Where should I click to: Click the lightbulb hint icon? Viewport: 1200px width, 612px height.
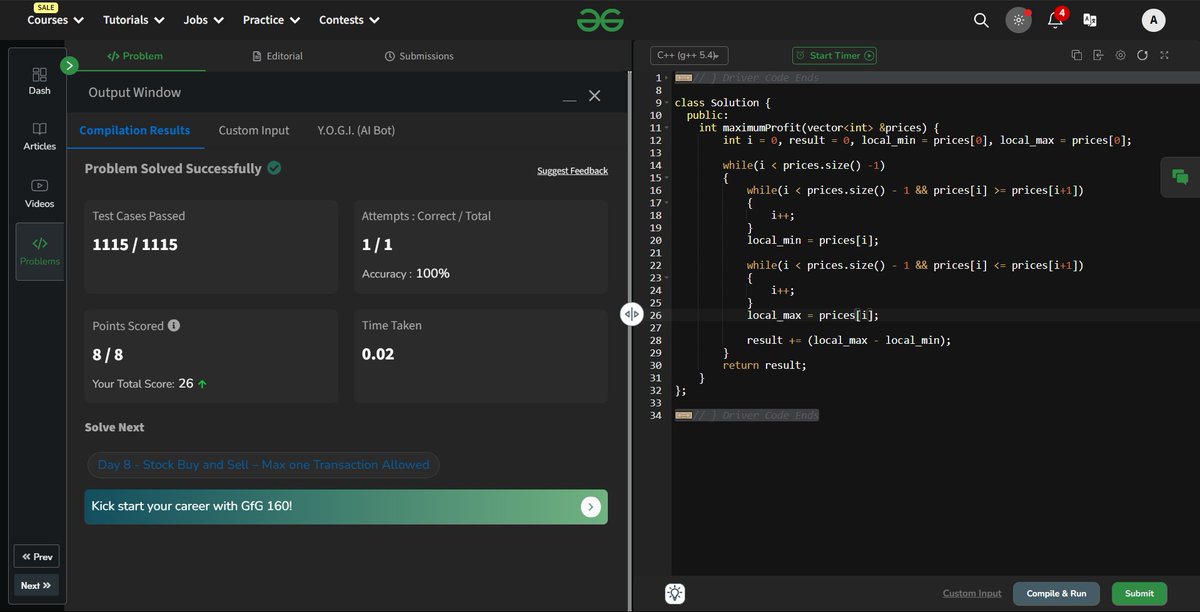pos(675,593)
